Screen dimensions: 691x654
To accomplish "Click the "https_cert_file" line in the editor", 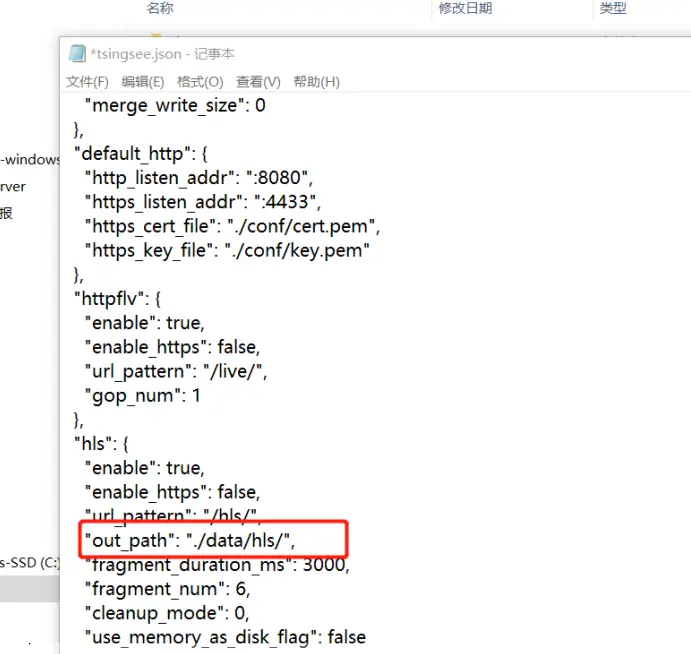I will [232, 226].
